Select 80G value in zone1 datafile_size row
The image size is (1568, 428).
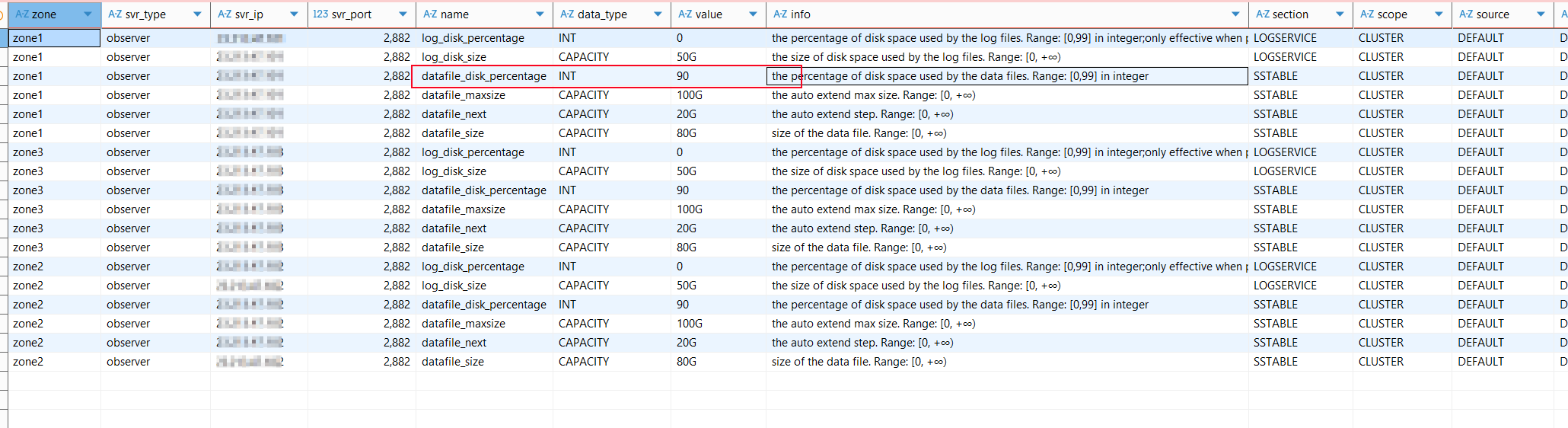[718, 133]
